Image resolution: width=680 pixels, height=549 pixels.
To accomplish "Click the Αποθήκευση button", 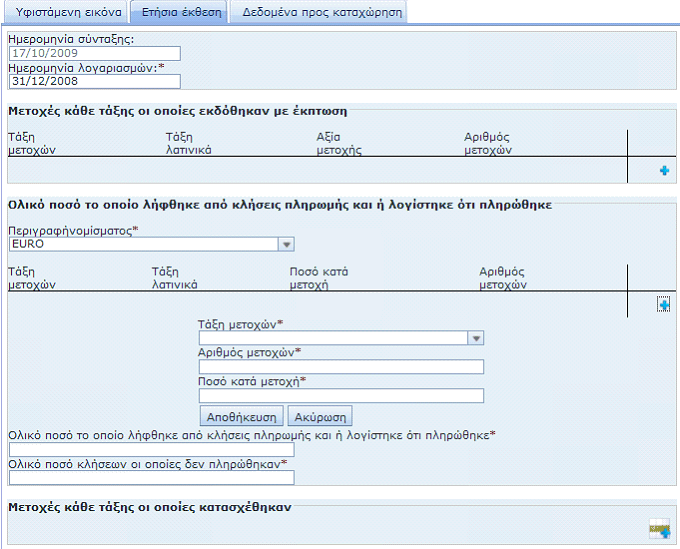I will (x=242, y=417).
